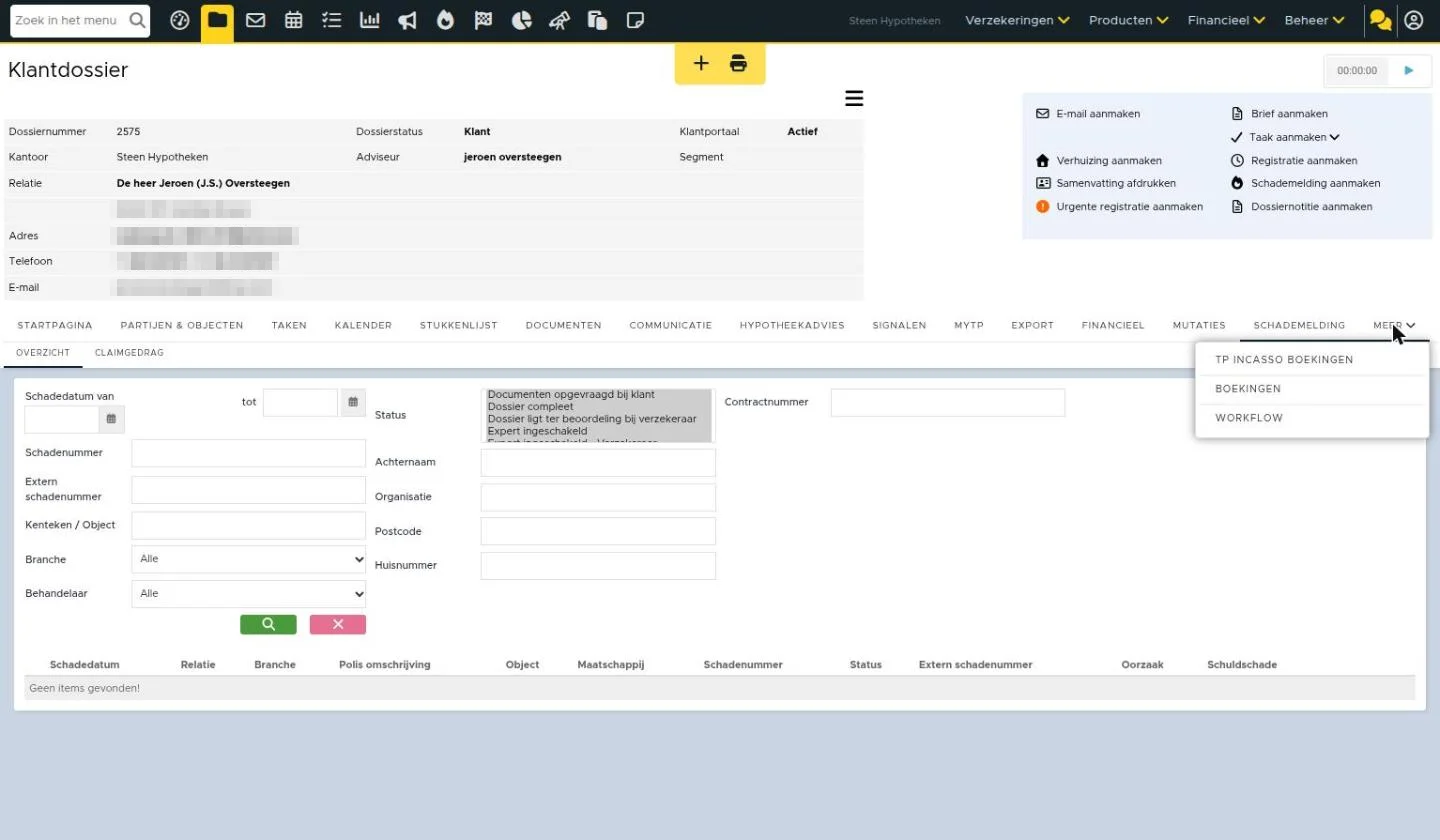Expand the Financieel top menu
This screenshot has height=840, width=1440.
[1226, 20]
